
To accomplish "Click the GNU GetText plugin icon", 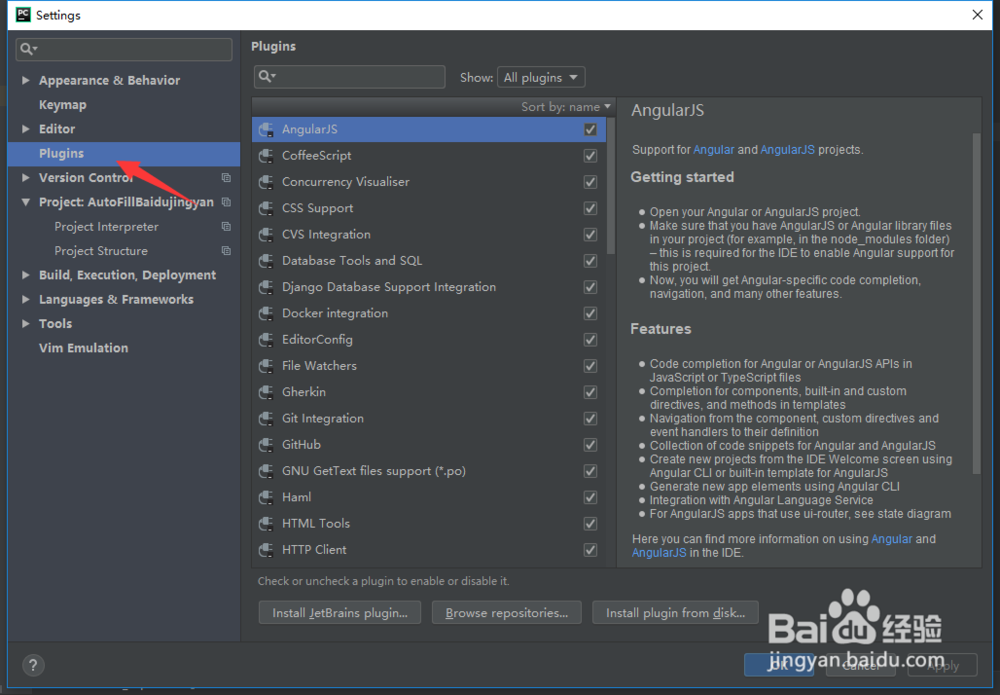I will tap(266, 471).
